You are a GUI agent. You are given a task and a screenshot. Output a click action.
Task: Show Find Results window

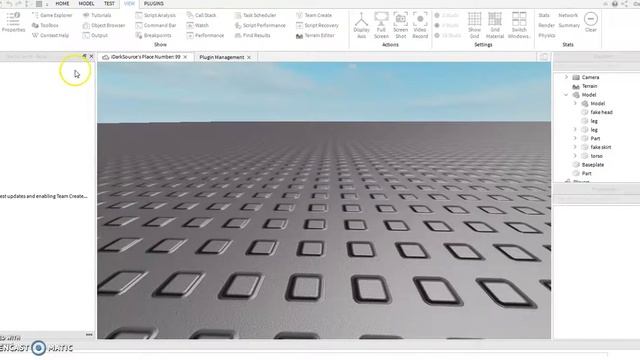(x=252, y=36)
